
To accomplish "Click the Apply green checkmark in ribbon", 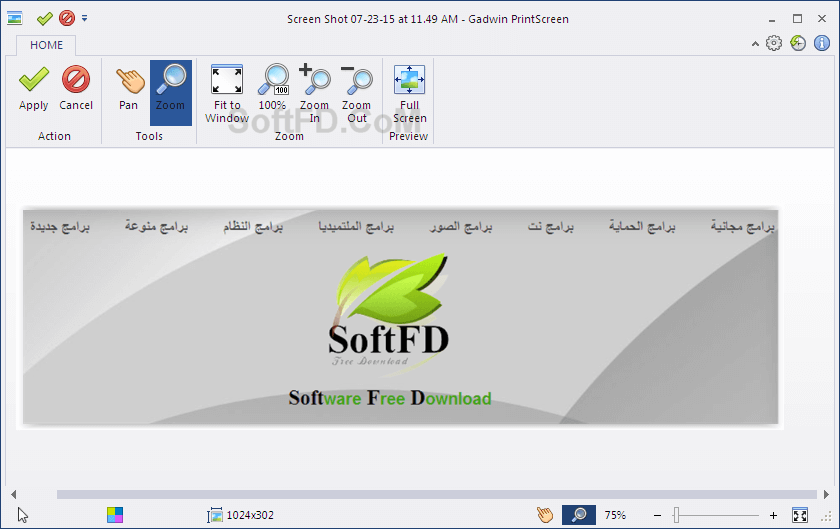I will [33, 89].
